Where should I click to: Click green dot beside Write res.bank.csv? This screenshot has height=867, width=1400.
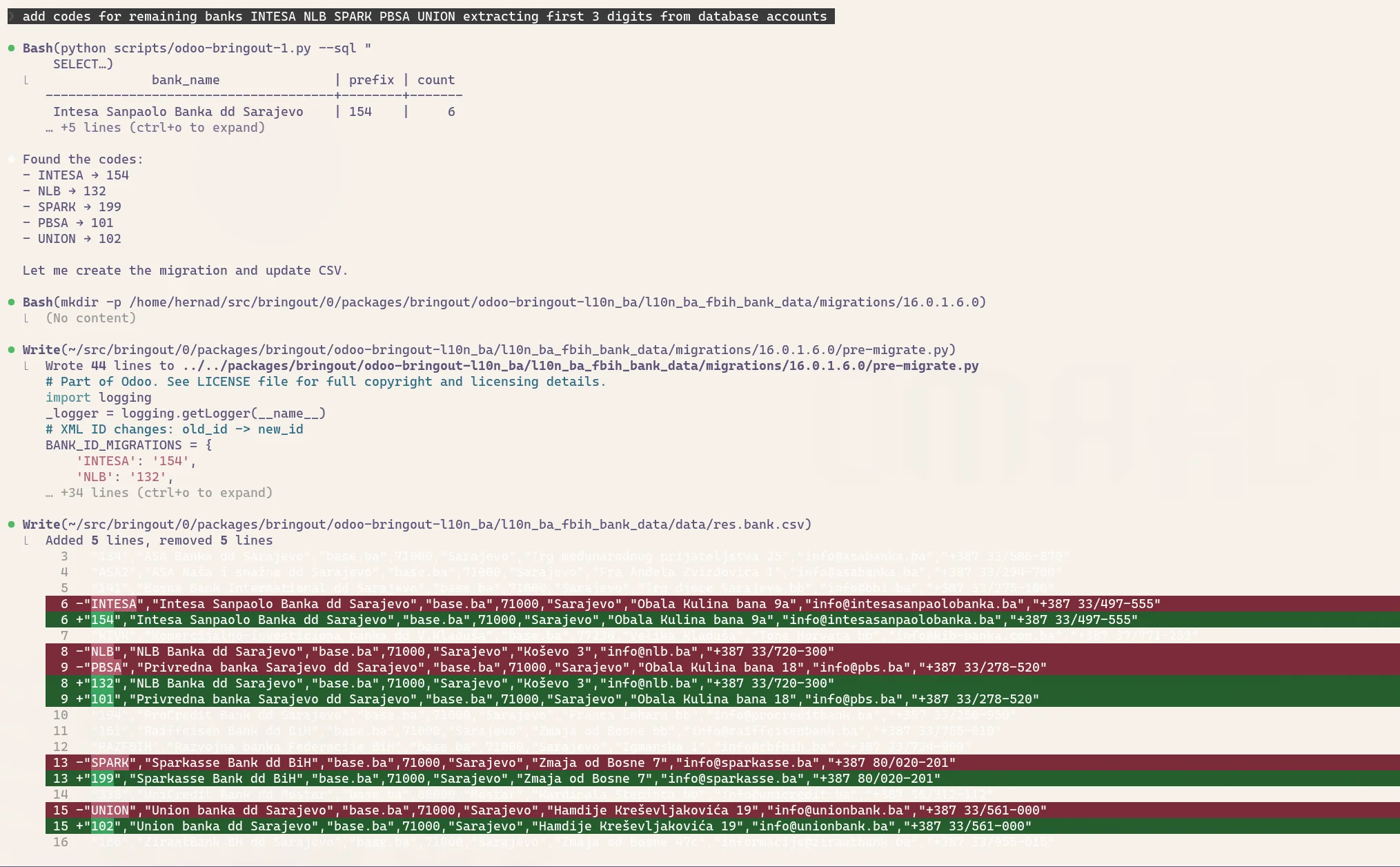pyautogui.click(x=12, y=525)
